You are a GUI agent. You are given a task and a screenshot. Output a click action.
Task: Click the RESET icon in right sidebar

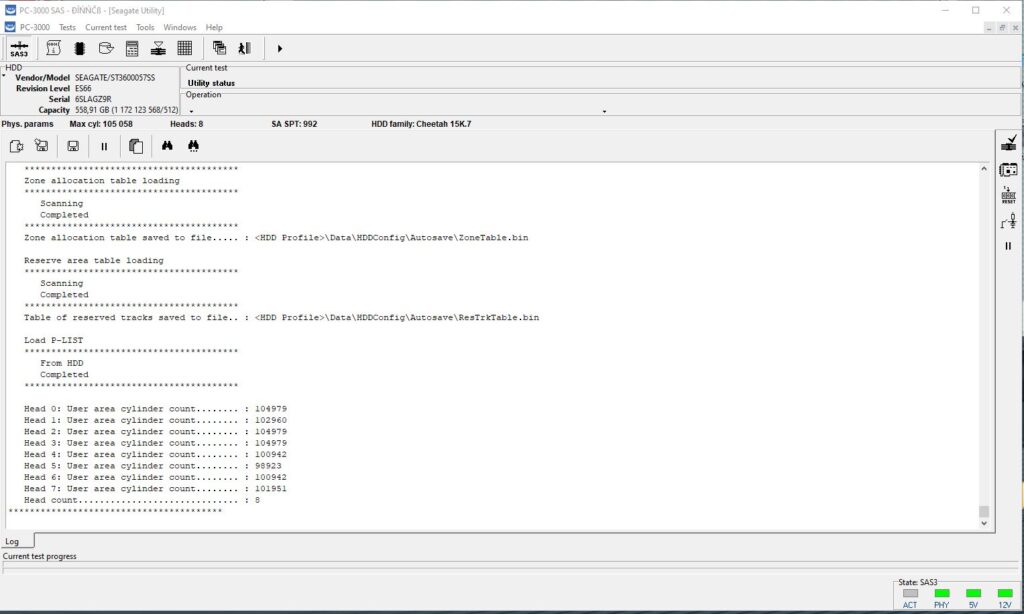pos(1008,195)
